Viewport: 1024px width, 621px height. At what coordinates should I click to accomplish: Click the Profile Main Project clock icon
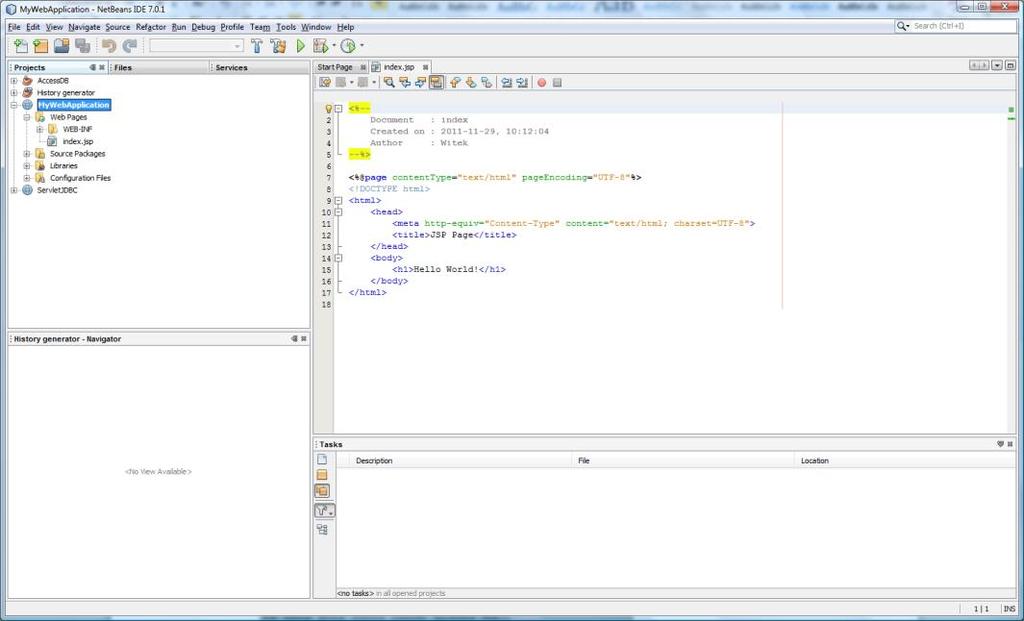pyautogui.click(x=348, y=46)
